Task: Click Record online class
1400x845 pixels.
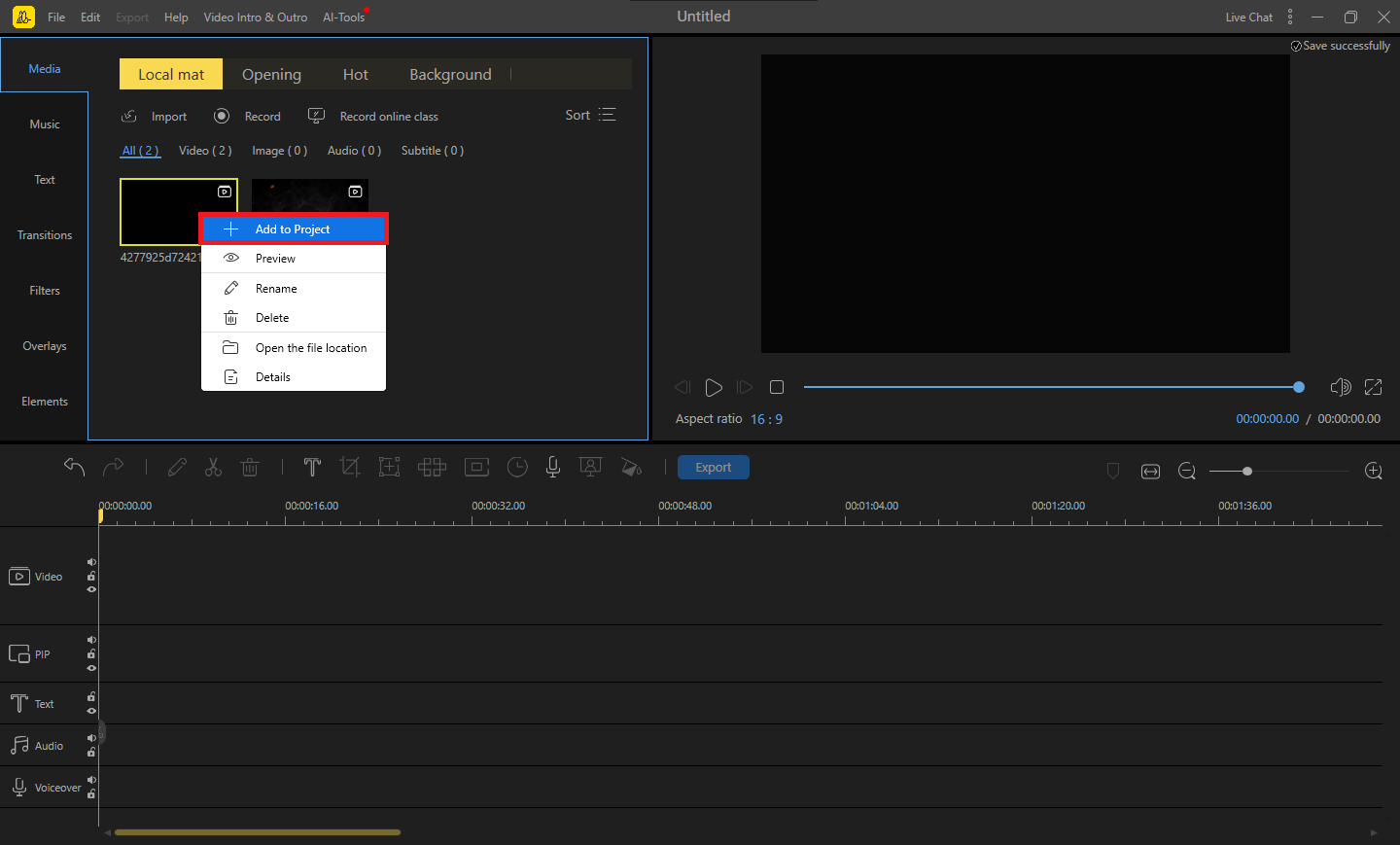Action: [x=373, y=117]
